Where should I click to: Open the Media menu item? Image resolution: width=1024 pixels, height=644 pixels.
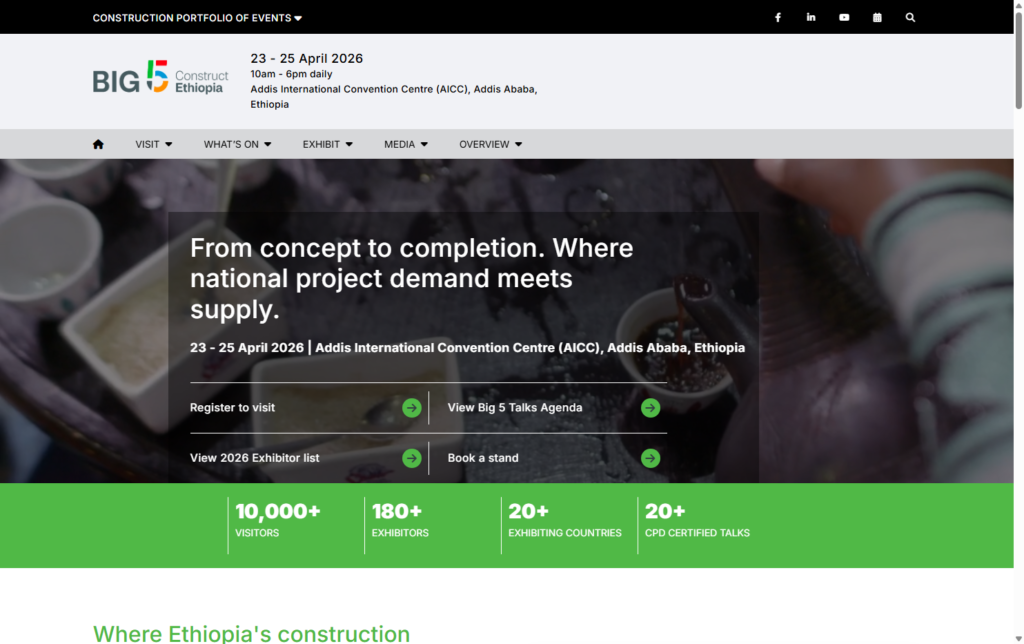(405, 144)
